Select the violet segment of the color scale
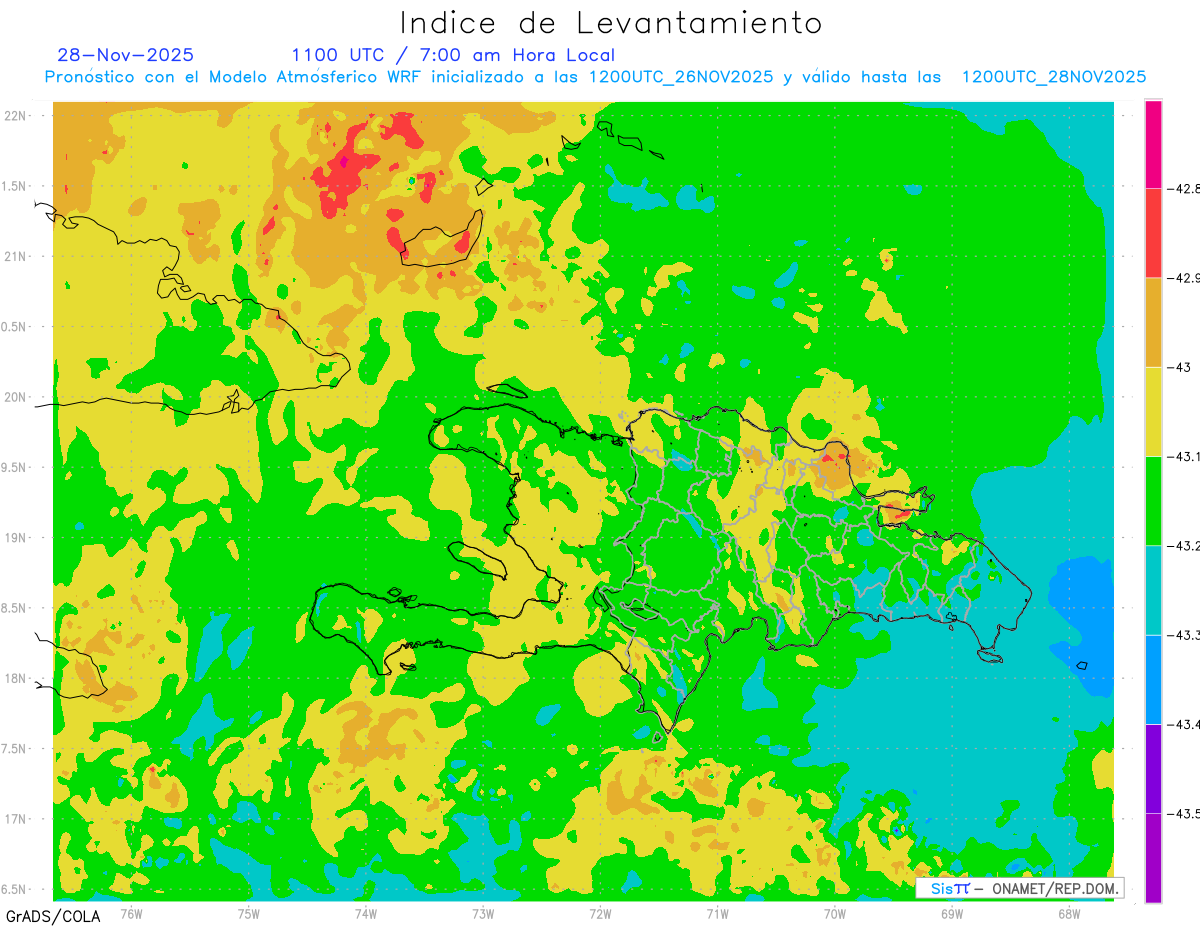 pyautogui.click(x=1153, y=768)
